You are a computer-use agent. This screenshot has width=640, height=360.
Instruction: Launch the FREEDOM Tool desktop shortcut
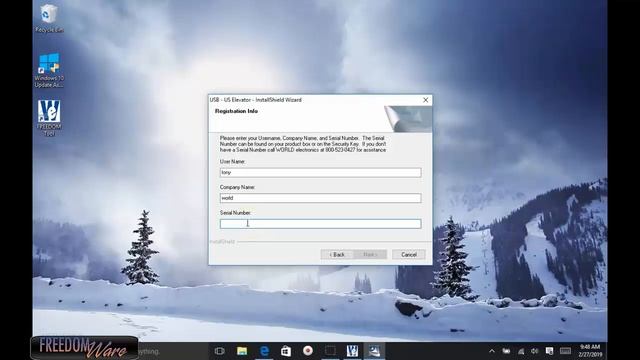click(49, 118)
